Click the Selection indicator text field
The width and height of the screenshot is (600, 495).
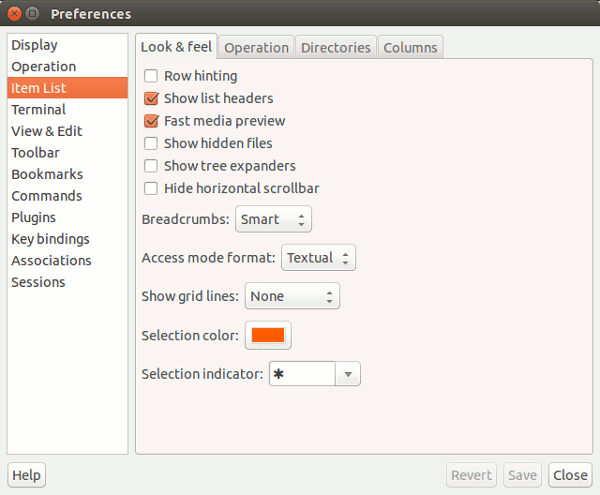(x=302, y=374)
